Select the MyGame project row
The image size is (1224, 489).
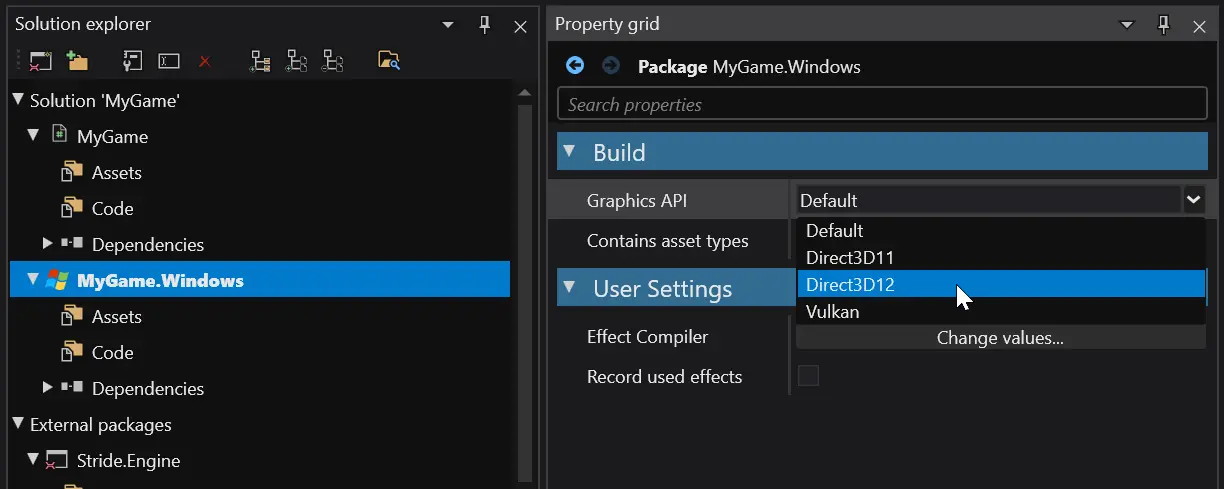point(260,136)
